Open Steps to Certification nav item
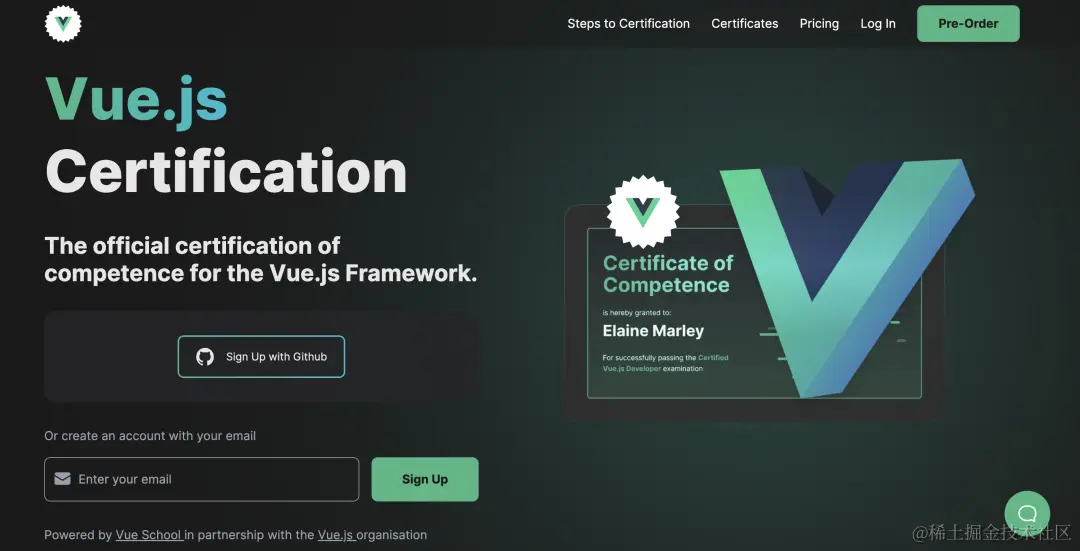 (628, 23)
